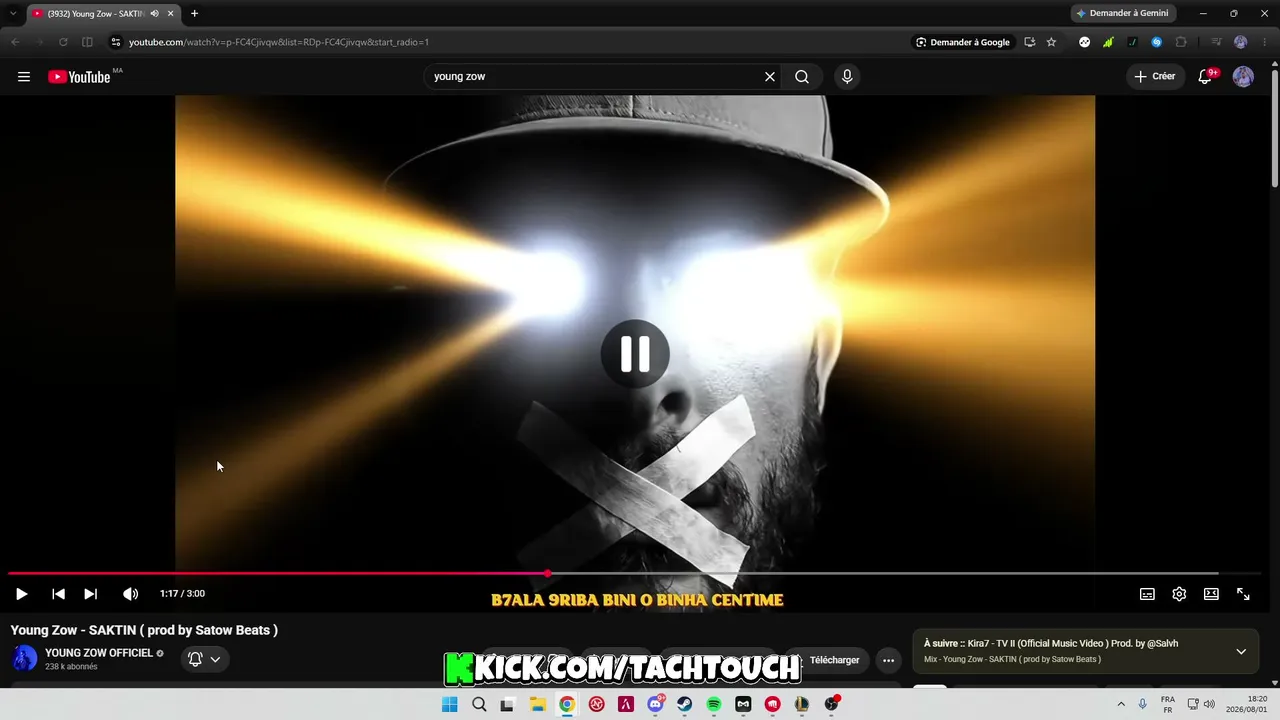Open File Explorer from the taskbar
1280x720 pixels.
pyautogui.click(x=537, y=704)
